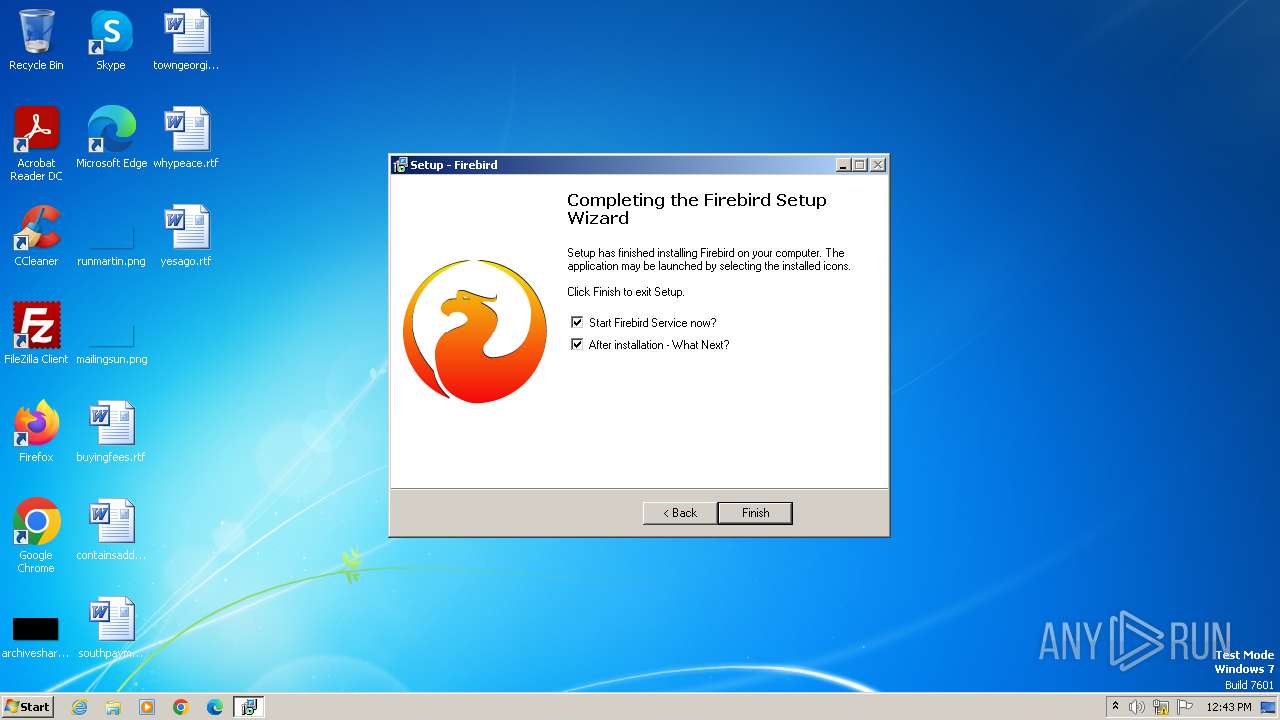
Task: Select the yesago.rtf file icon
Action: (x=186, y=236)
